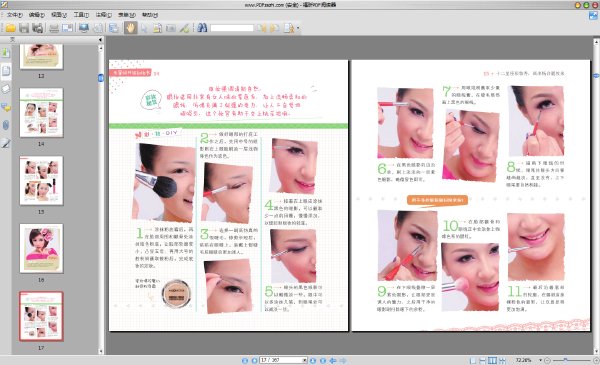This screenshot has height=365, width=600.
Task: Select the arrow Select tool
Action: pyautogui.click(x=144, y=28)
